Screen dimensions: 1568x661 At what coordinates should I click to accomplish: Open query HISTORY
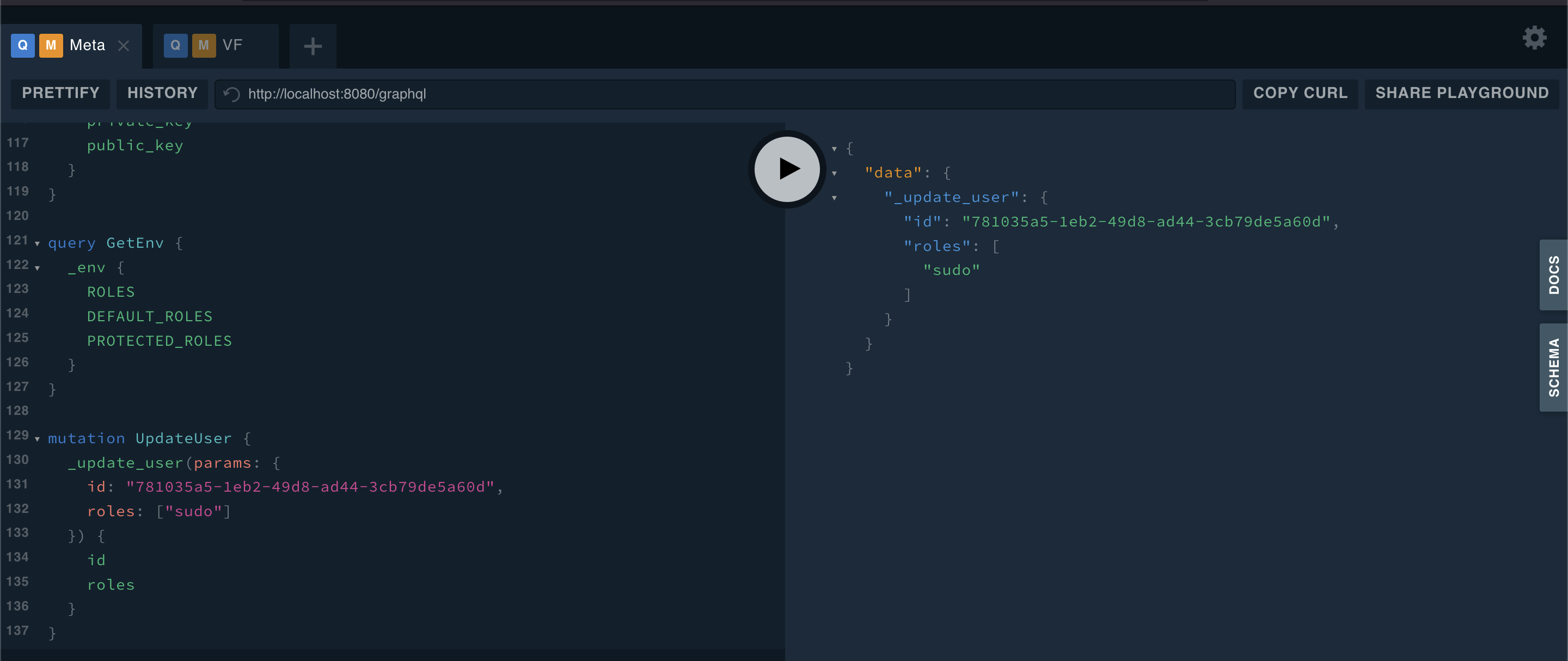coord(162,93)
